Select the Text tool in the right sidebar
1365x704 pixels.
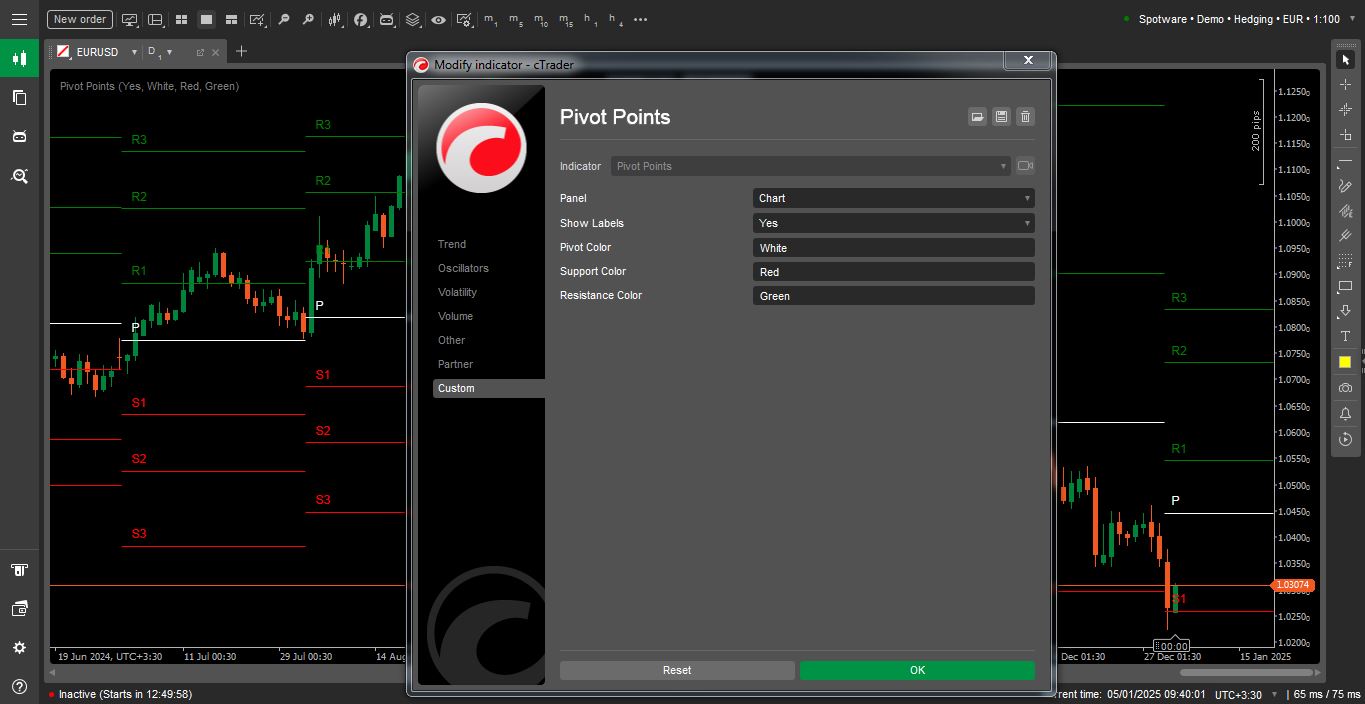point(1345,334)
